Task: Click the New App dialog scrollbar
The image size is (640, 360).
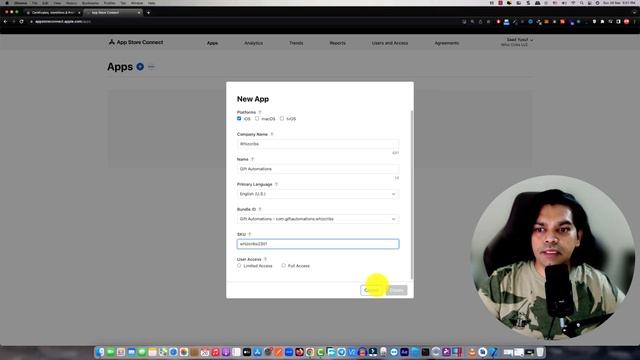Action: coord(412,195)
